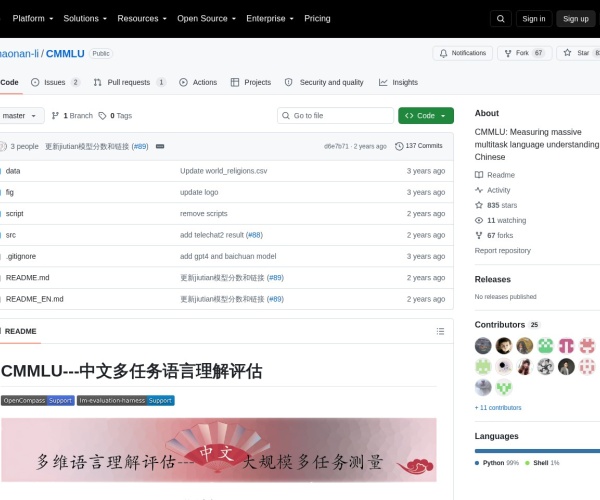This screenshot has width=600, height=500.
Task: Open the CMMLU repository name link
Action: coord(65,54)
